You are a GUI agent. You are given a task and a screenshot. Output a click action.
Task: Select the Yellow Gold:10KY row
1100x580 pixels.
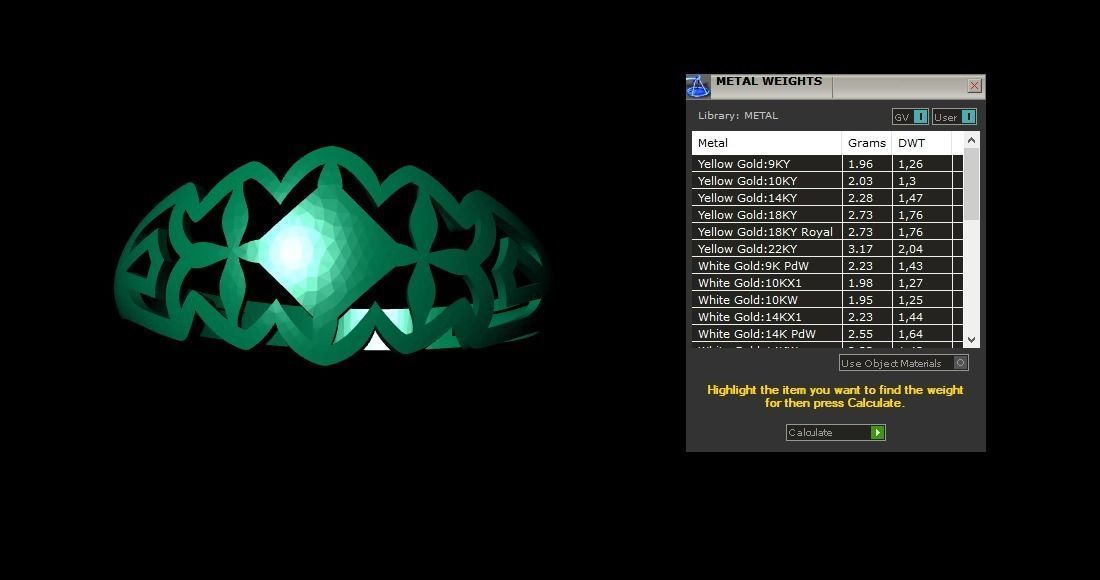(827, 181)
